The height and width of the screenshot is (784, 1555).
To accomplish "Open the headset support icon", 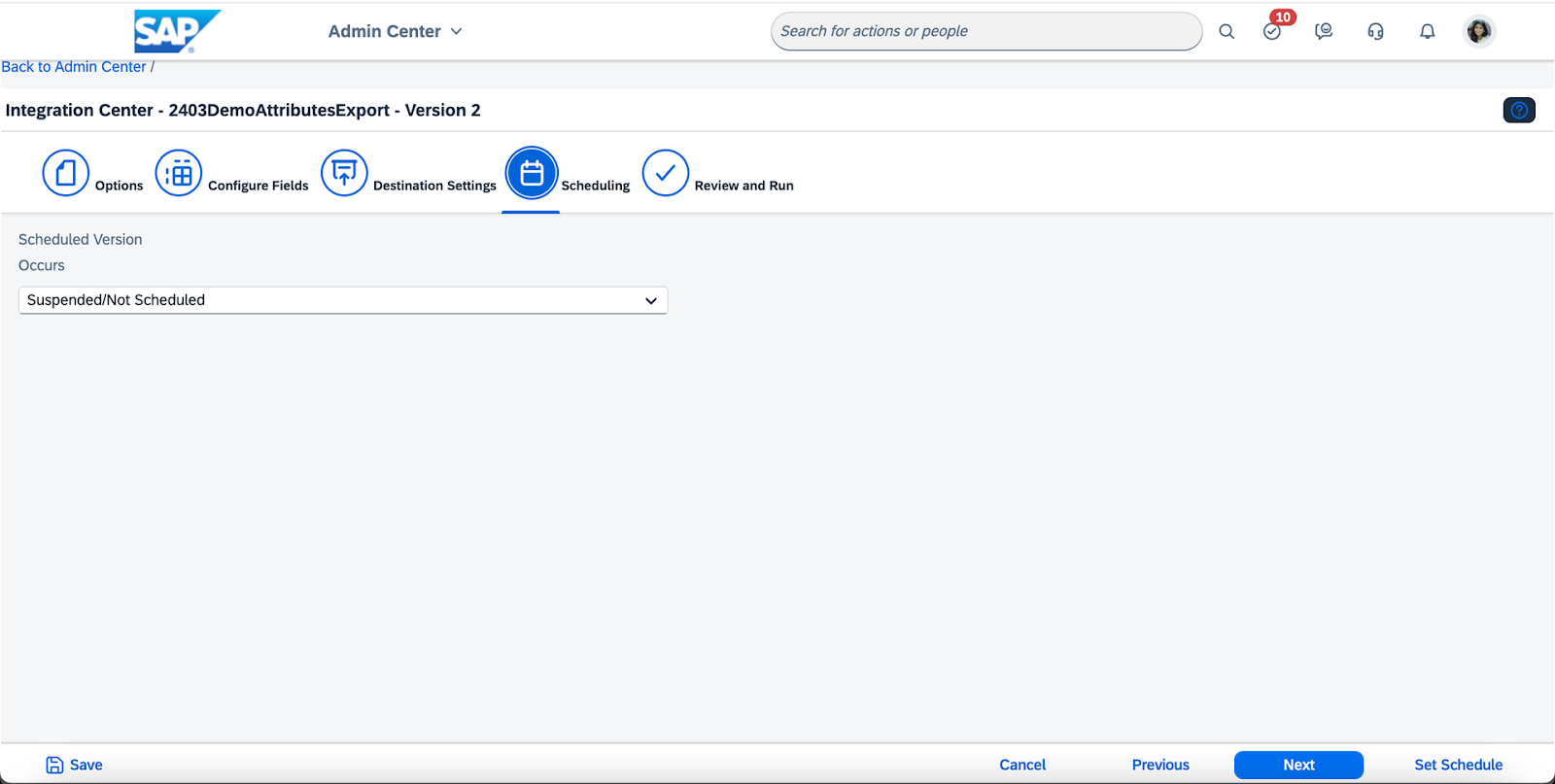I will click(1375, 31).
